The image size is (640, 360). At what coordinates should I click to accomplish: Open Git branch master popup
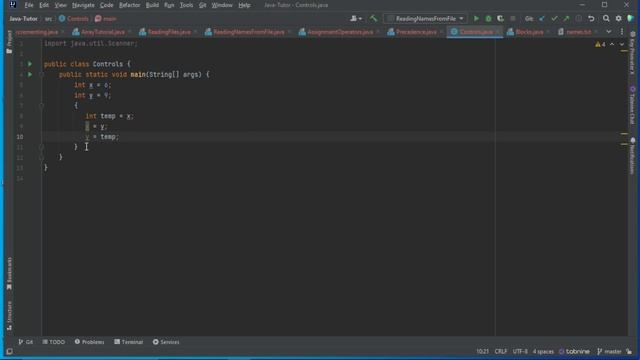tap(609, 351)
